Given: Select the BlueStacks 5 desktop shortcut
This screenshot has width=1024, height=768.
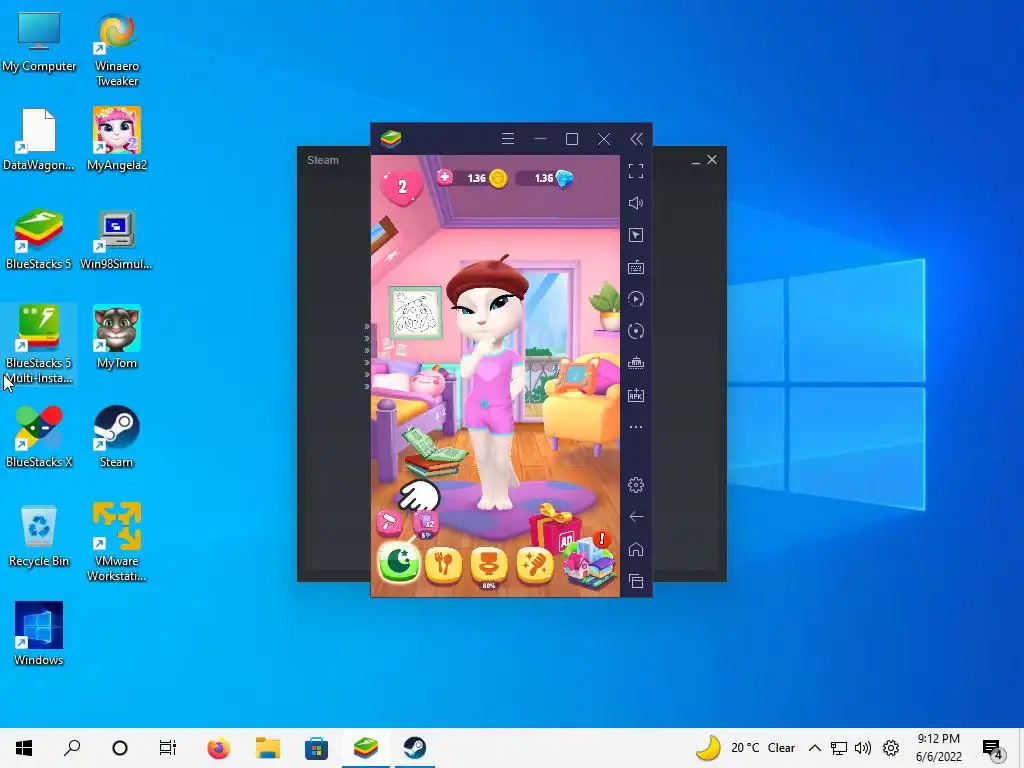Looking at the screenshot, I should pyautogui.click(x=39, y=239).
